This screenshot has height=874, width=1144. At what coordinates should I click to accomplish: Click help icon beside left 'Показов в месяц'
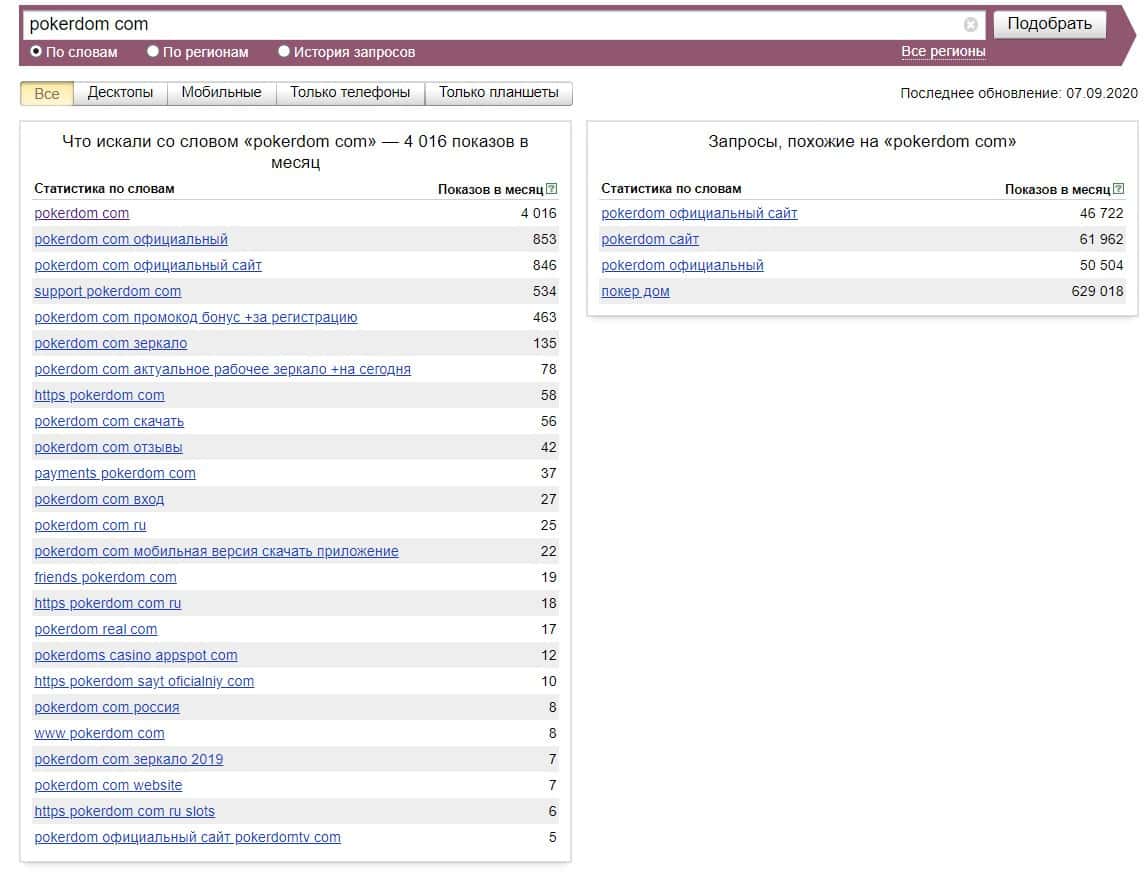552,189
